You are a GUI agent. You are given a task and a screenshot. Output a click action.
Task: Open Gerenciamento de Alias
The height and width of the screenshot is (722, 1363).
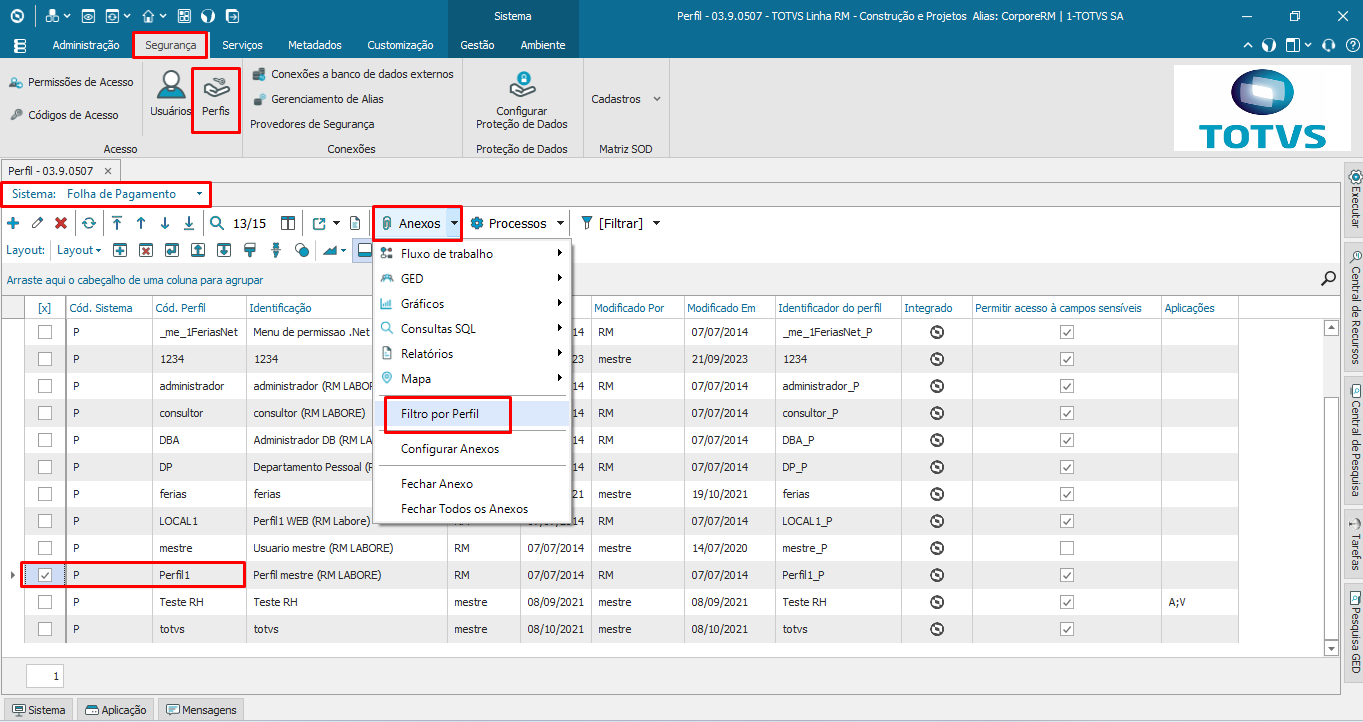[x=317, y=99]
